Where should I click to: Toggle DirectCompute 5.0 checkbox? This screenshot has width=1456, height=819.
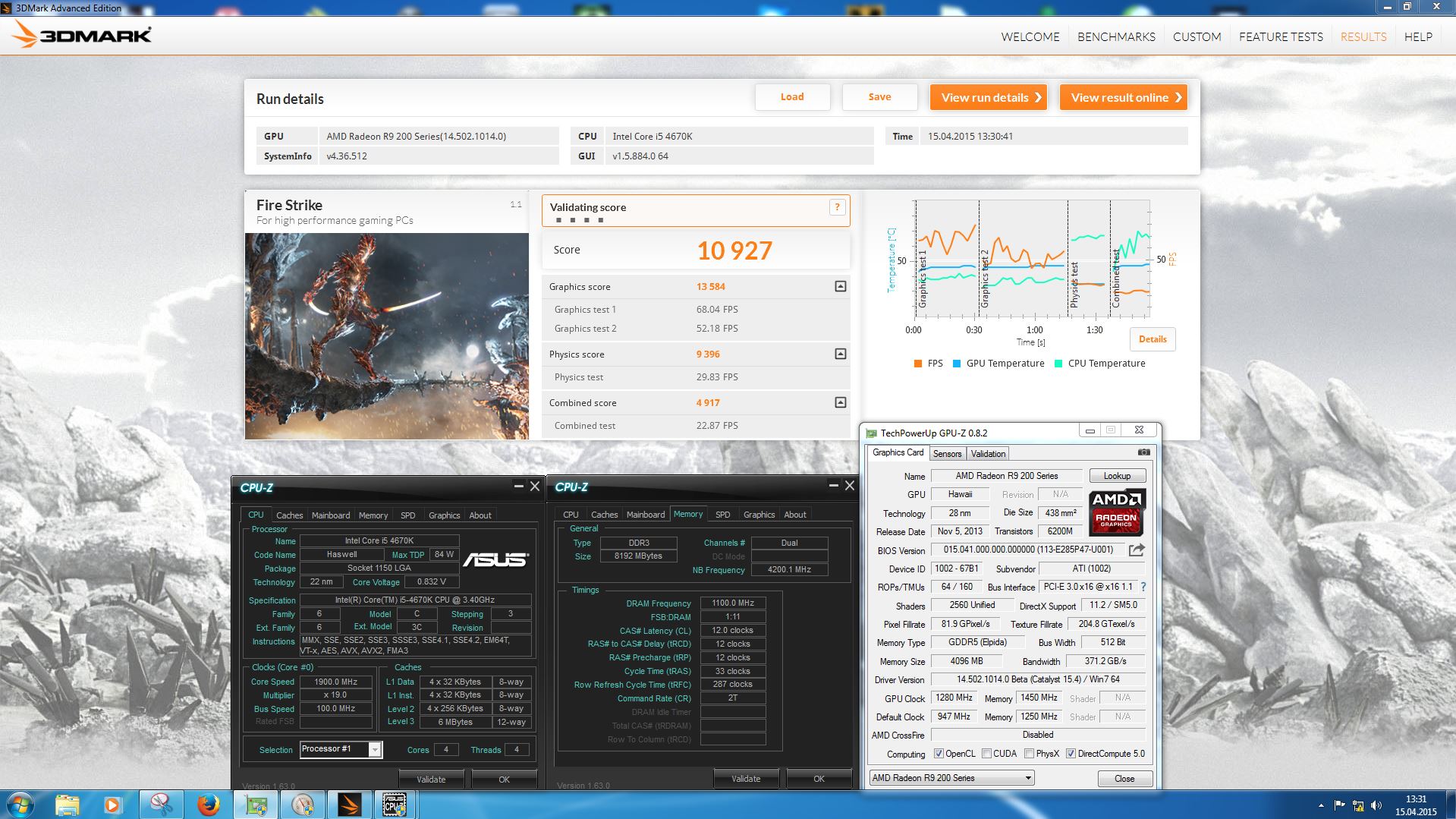point(1071,754)
